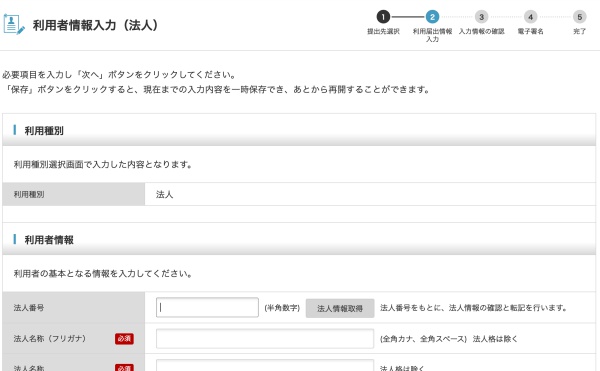Click the 法人名称 input field
Image resolution: width=600 pixels, height=371 pixels.
coord(265,365)
